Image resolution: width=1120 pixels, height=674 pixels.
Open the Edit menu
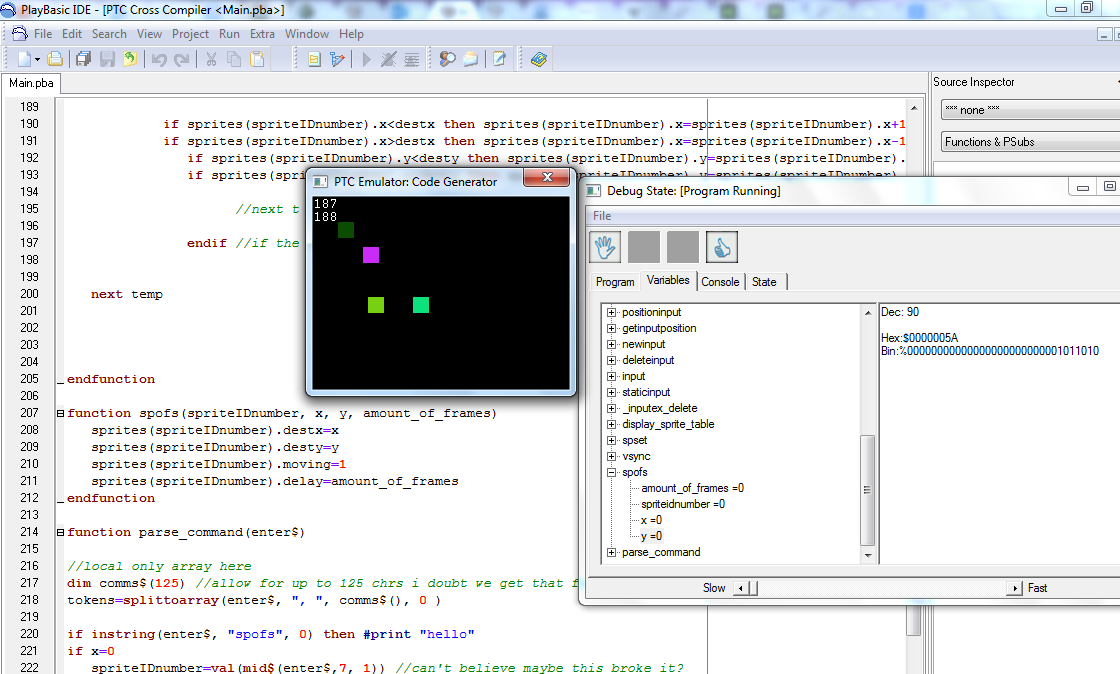click(71, 34)
